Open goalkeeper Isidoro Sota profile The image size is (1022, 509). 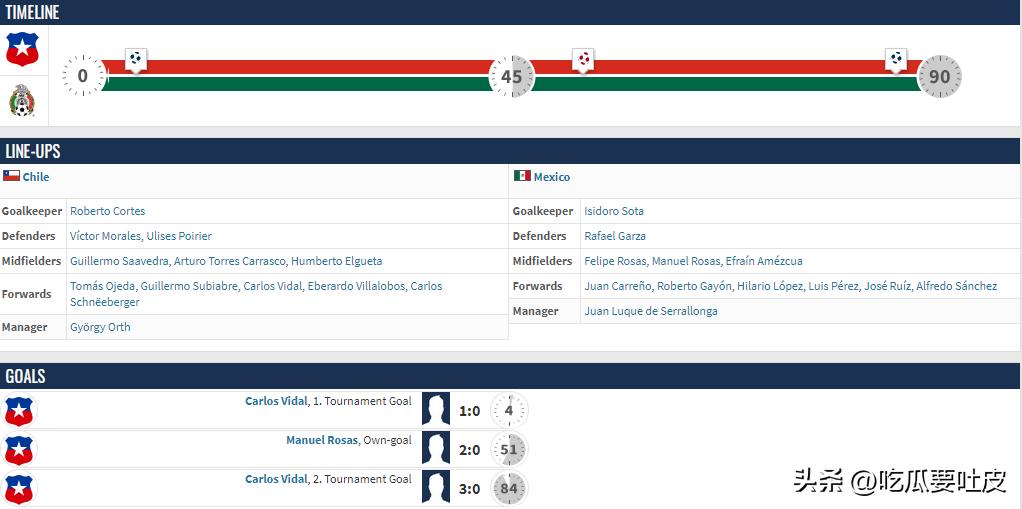click(614, 211)
